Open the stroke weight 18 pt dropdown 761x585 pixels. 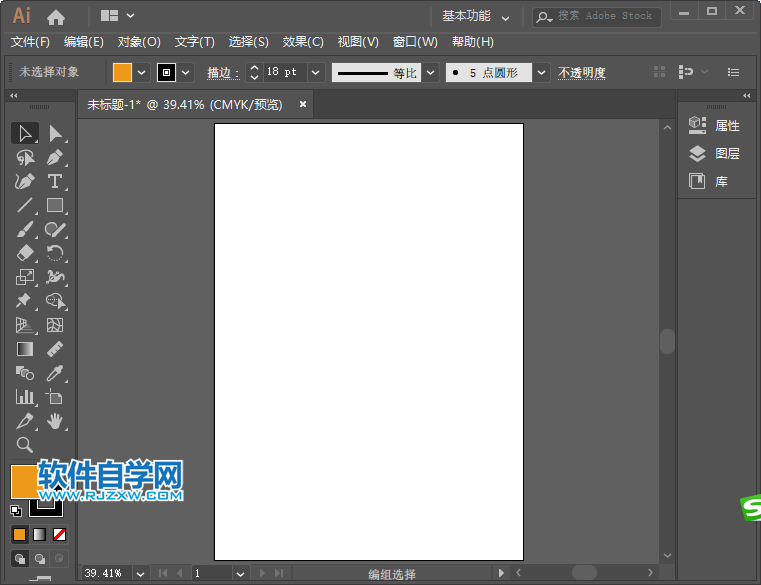pos(316,73)
